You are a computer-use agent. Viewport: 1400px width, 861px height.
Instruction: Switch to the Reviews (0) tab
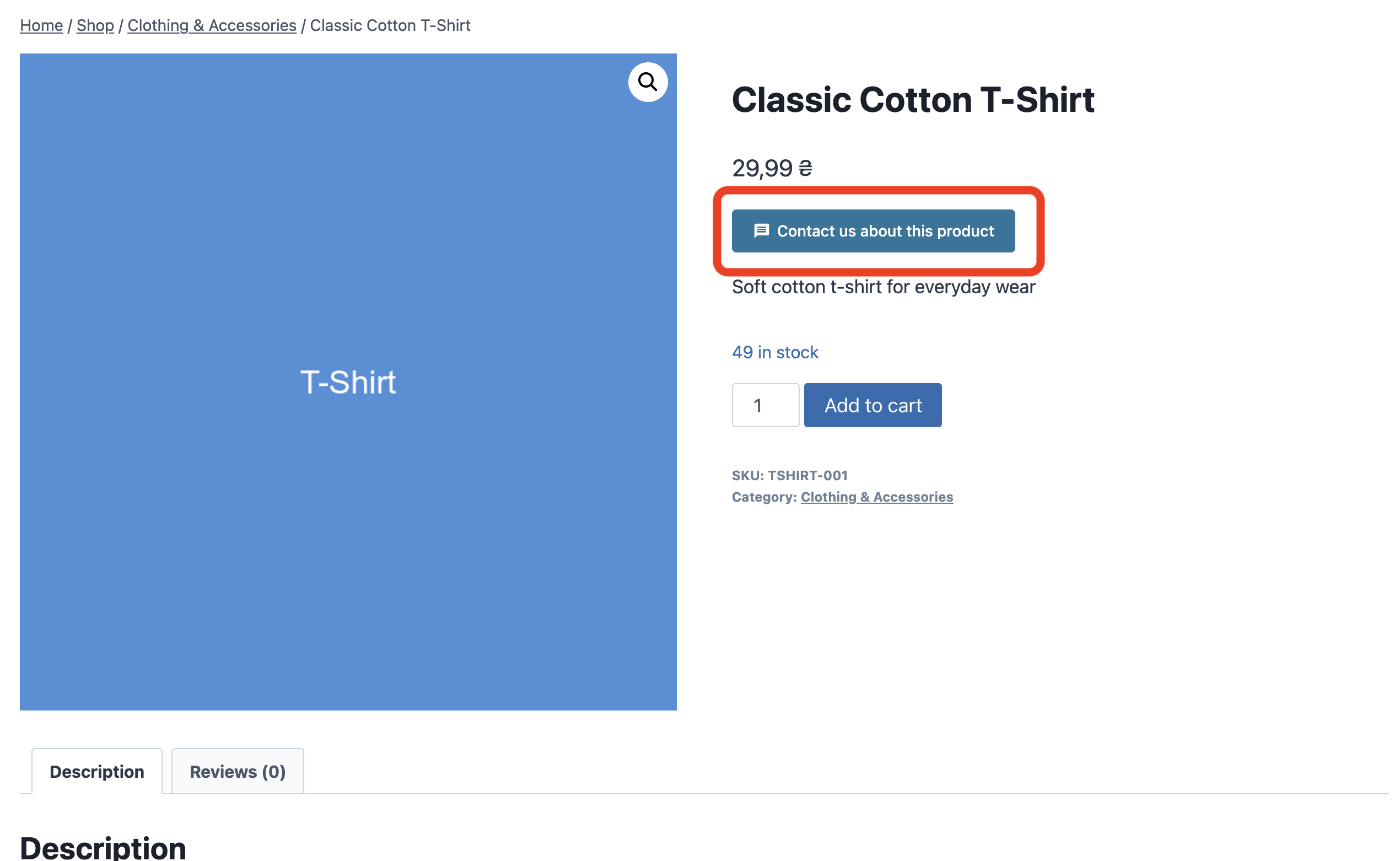(x=237, y=771)
